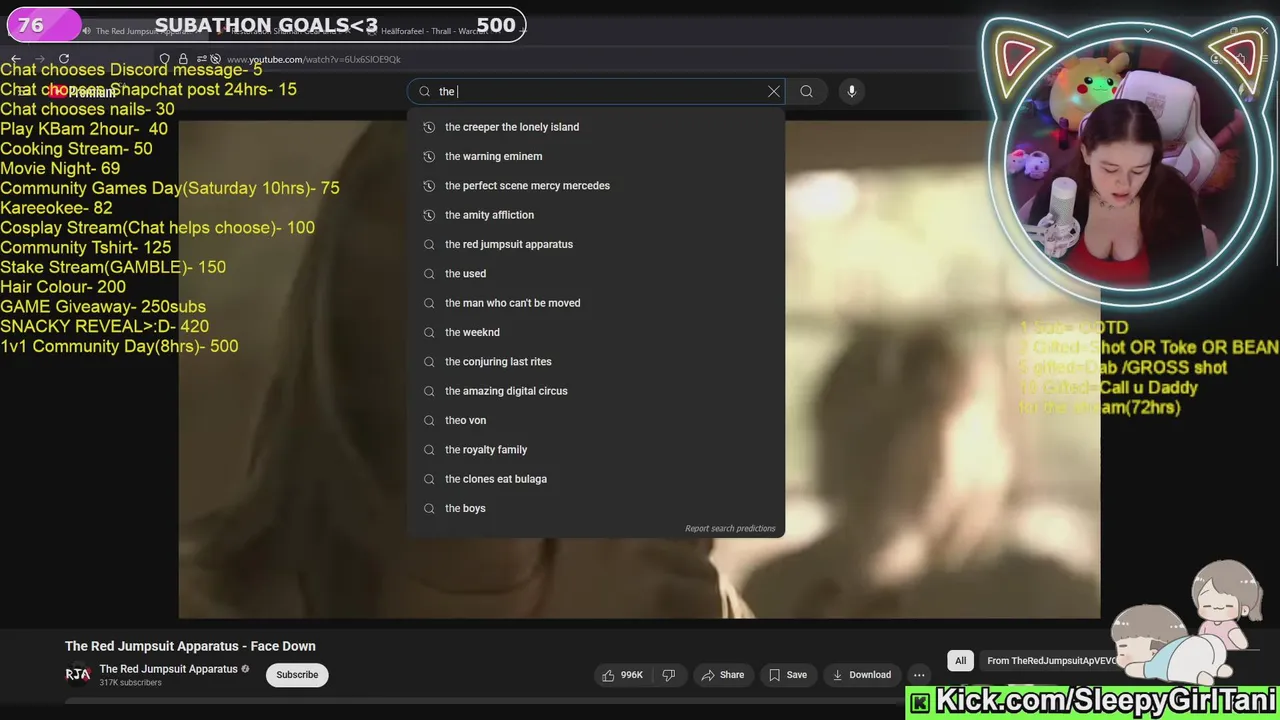
Task: Click the search magnifier button
Action: point(806,91)
